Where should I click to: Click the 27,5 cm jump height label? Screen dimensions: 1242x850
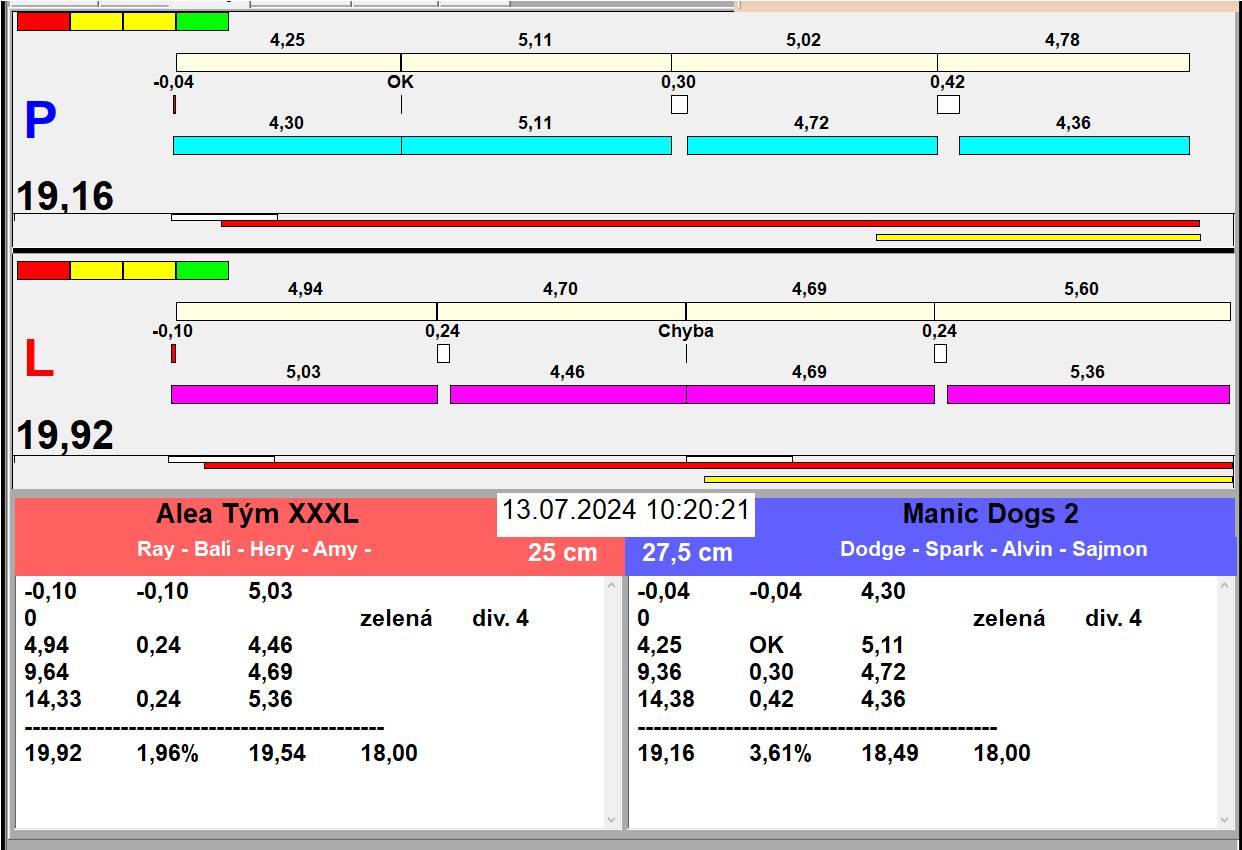687,552
